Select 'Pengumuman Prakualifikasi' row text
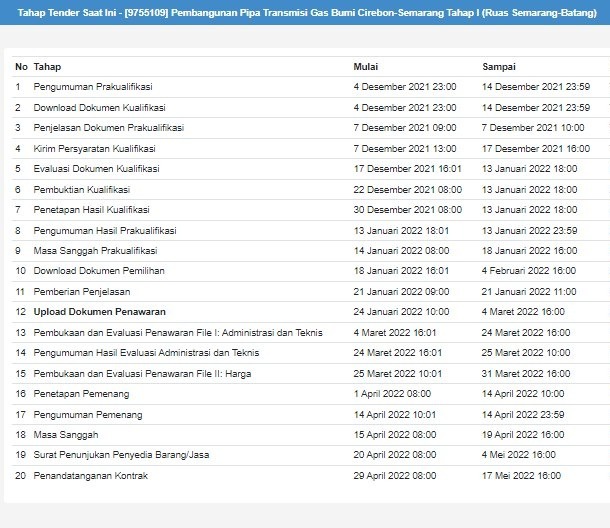 point(93,87)
